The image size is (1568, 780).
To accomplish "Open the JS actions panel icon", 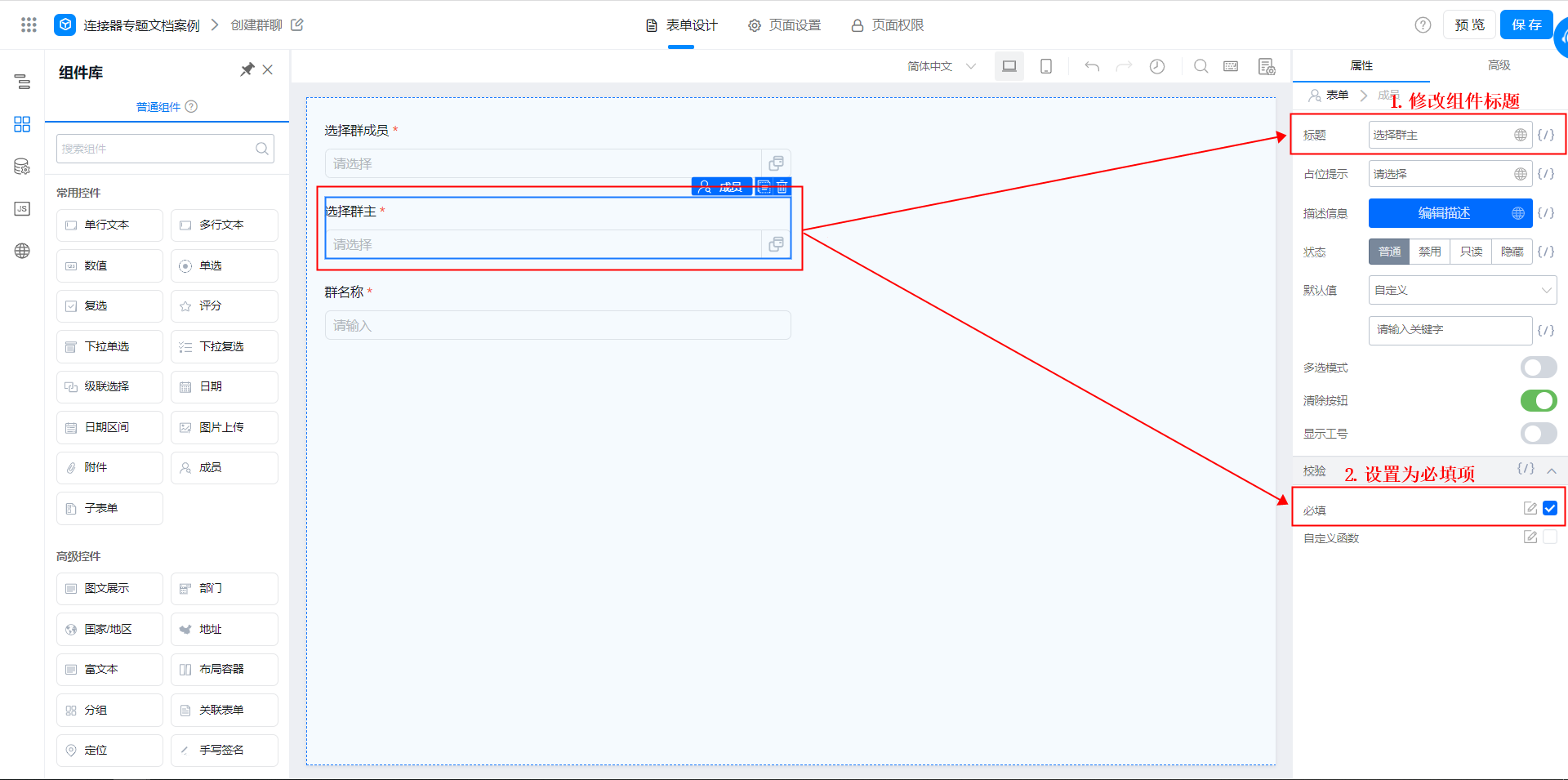I will coord(22,209).
